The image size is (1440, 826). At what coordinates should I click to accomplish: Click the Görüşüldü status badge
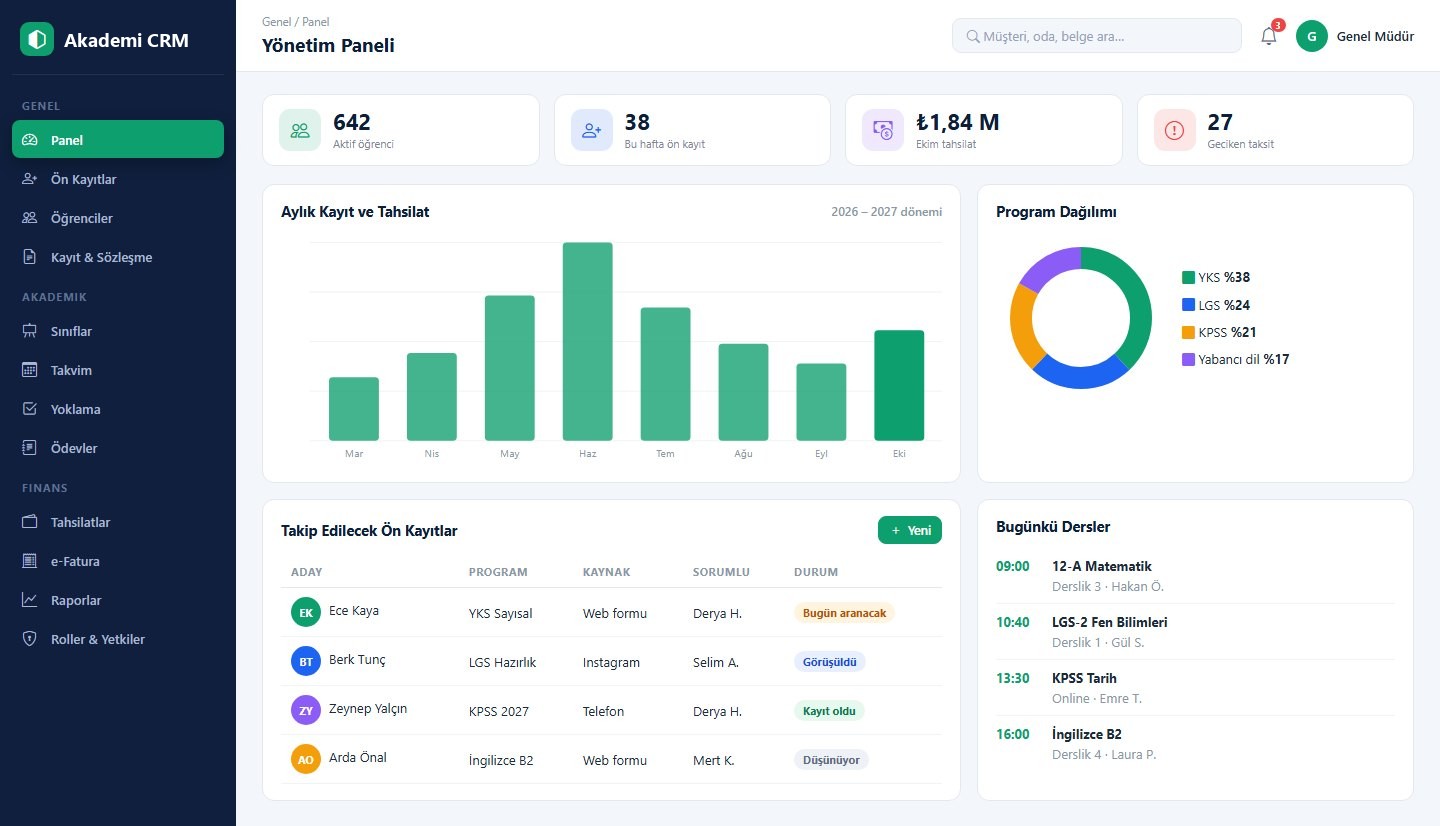[x=830, y=662]
